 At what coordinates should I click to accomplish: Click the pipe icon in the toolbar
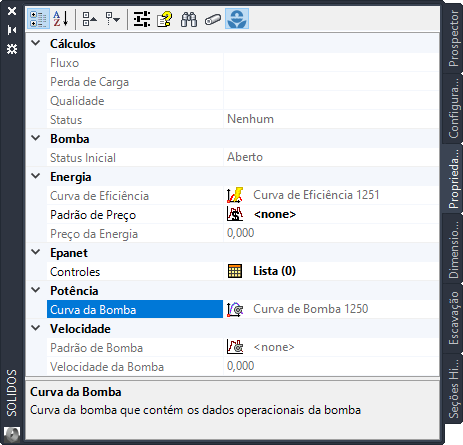213,19
